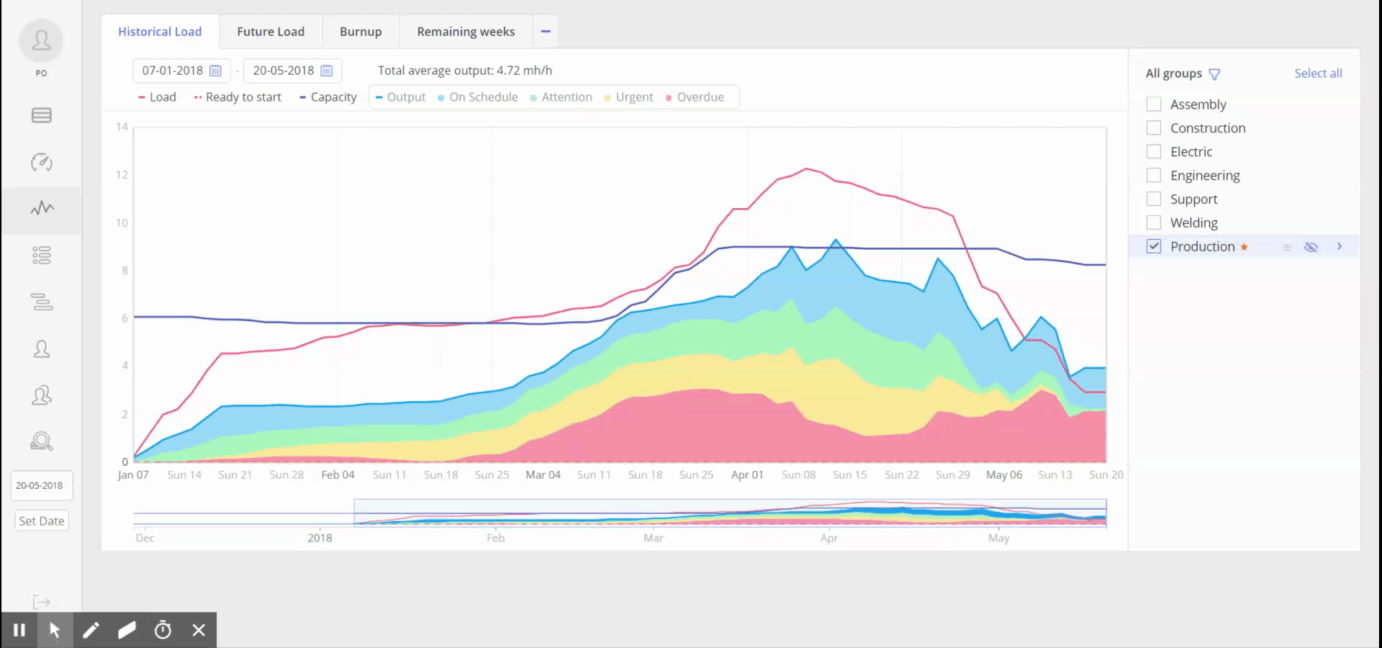Select the pencil draw tool in bottom toolbar
1382x648 pixels.
tap(91, 630)
